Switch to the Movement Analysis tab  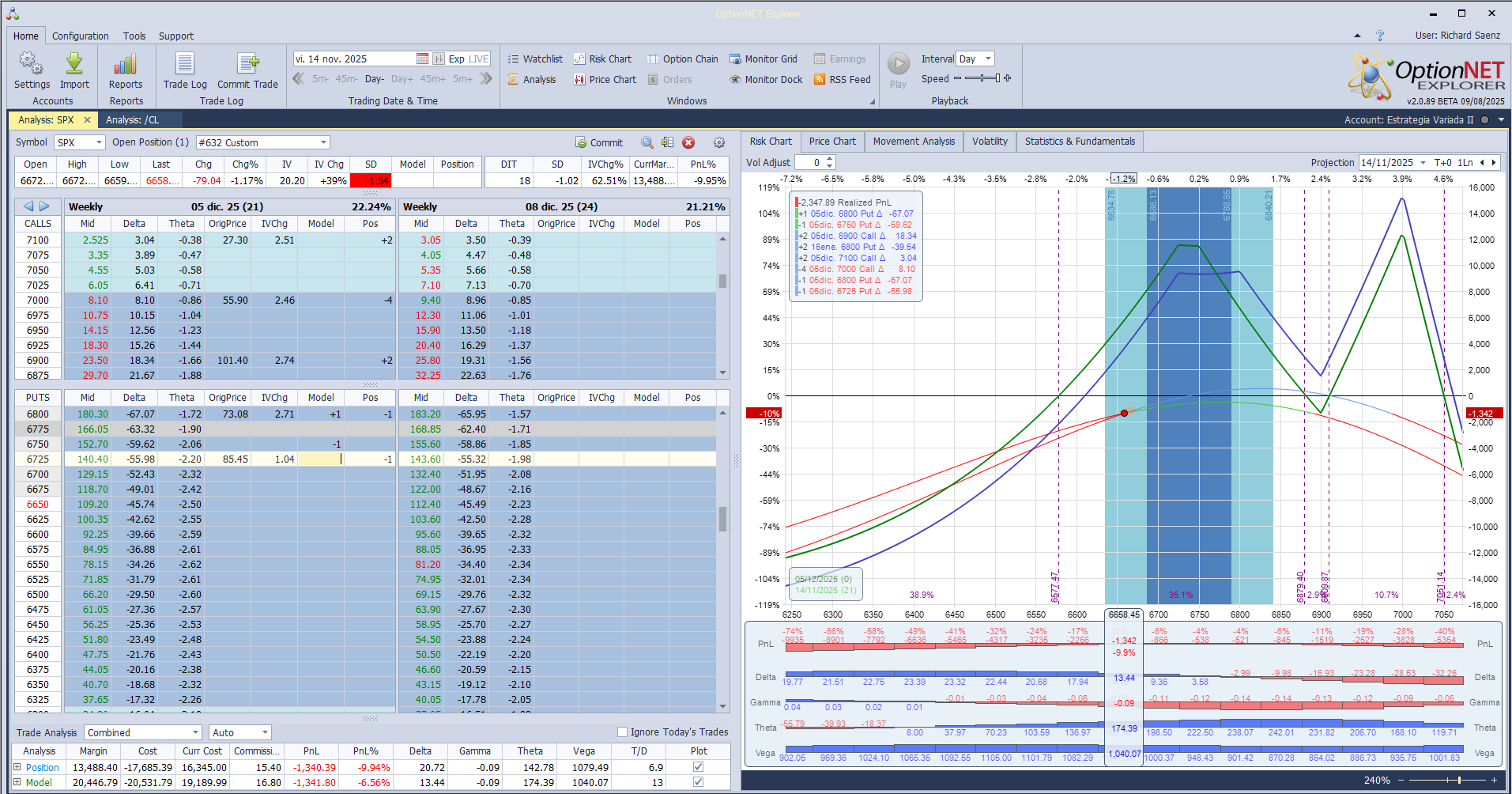(914, 142)
